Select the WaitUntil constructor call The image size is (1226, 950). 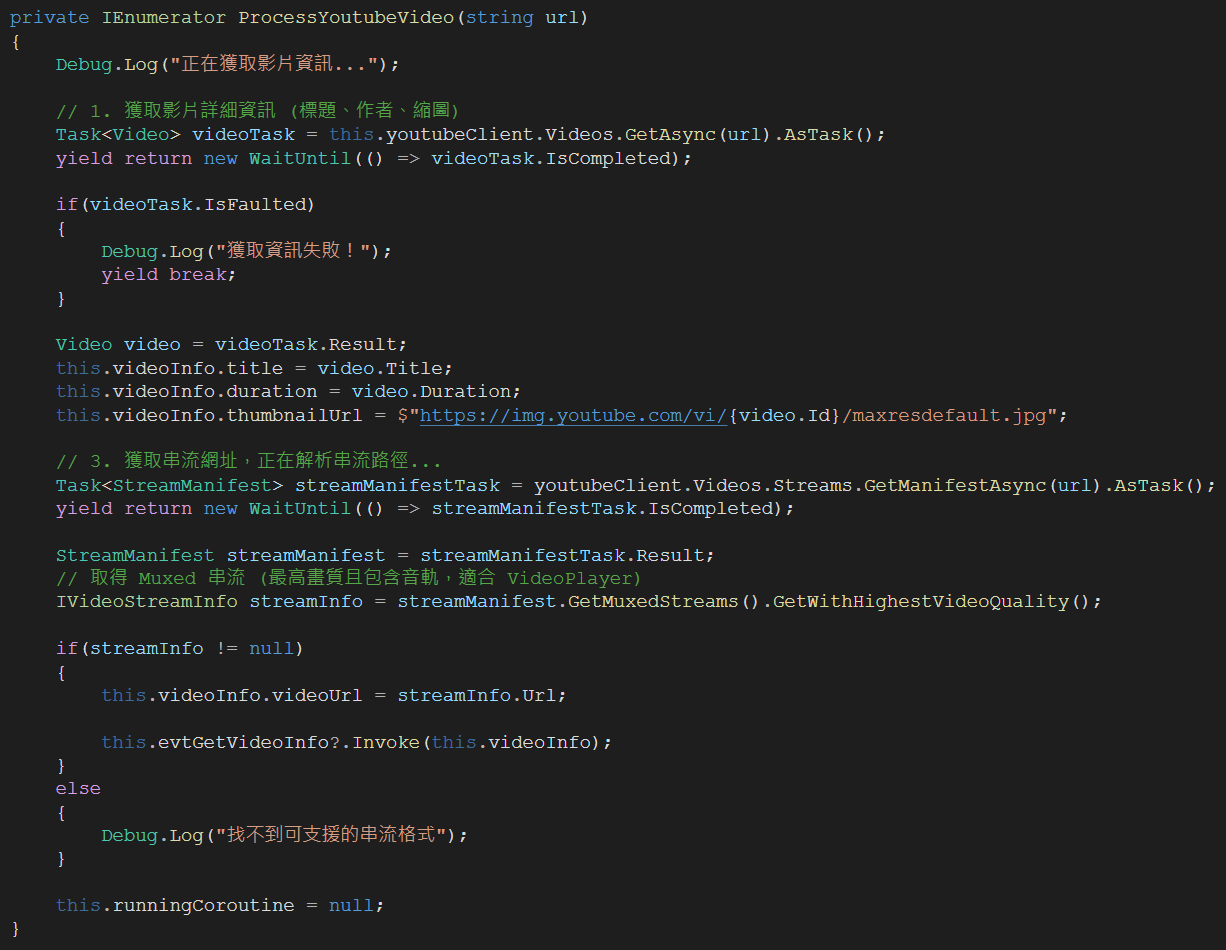tap(300, 157)
